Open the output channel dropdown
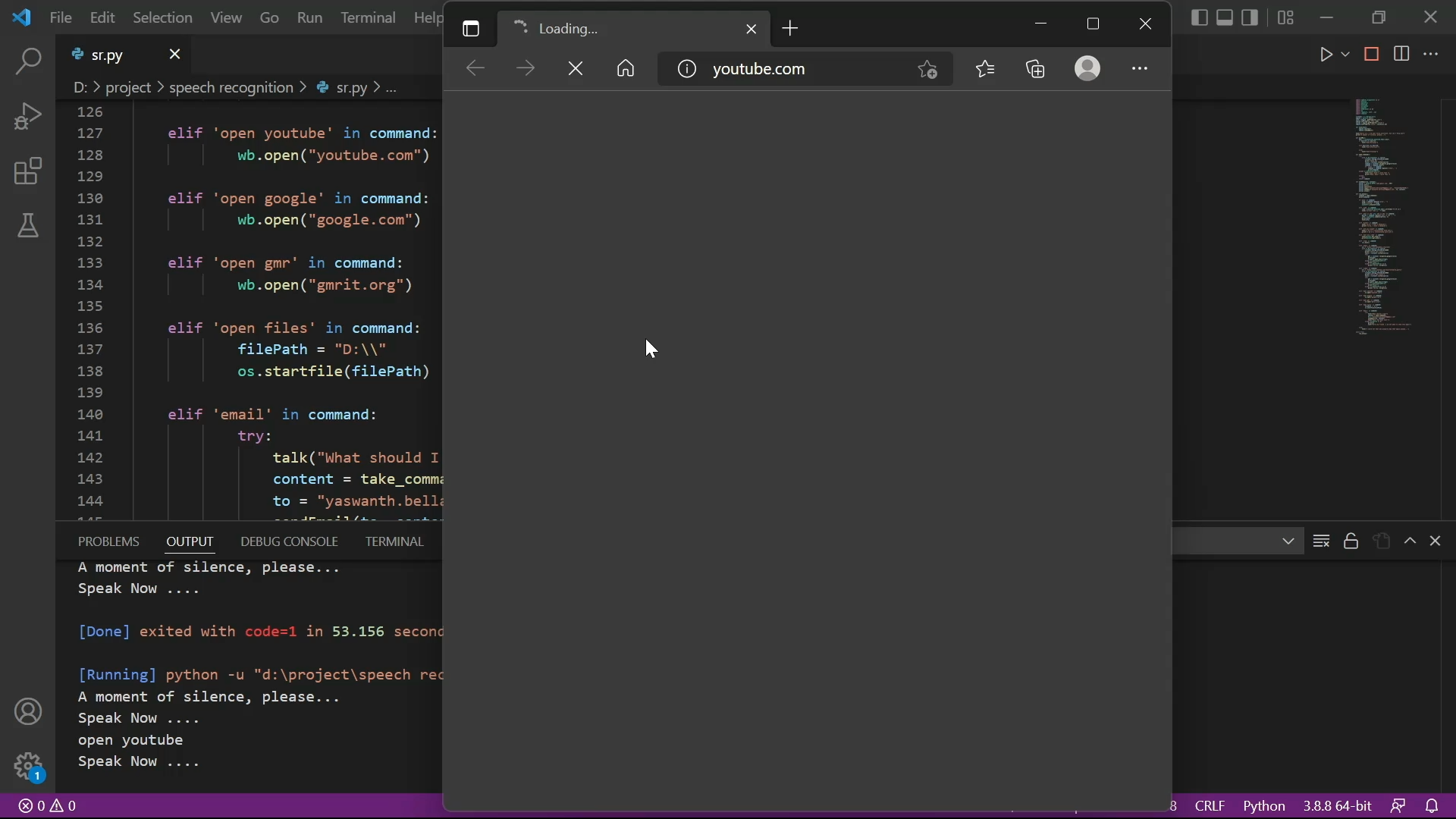Image resolution: width=1456 pixels, height=819 pixels. (1289, 541)
